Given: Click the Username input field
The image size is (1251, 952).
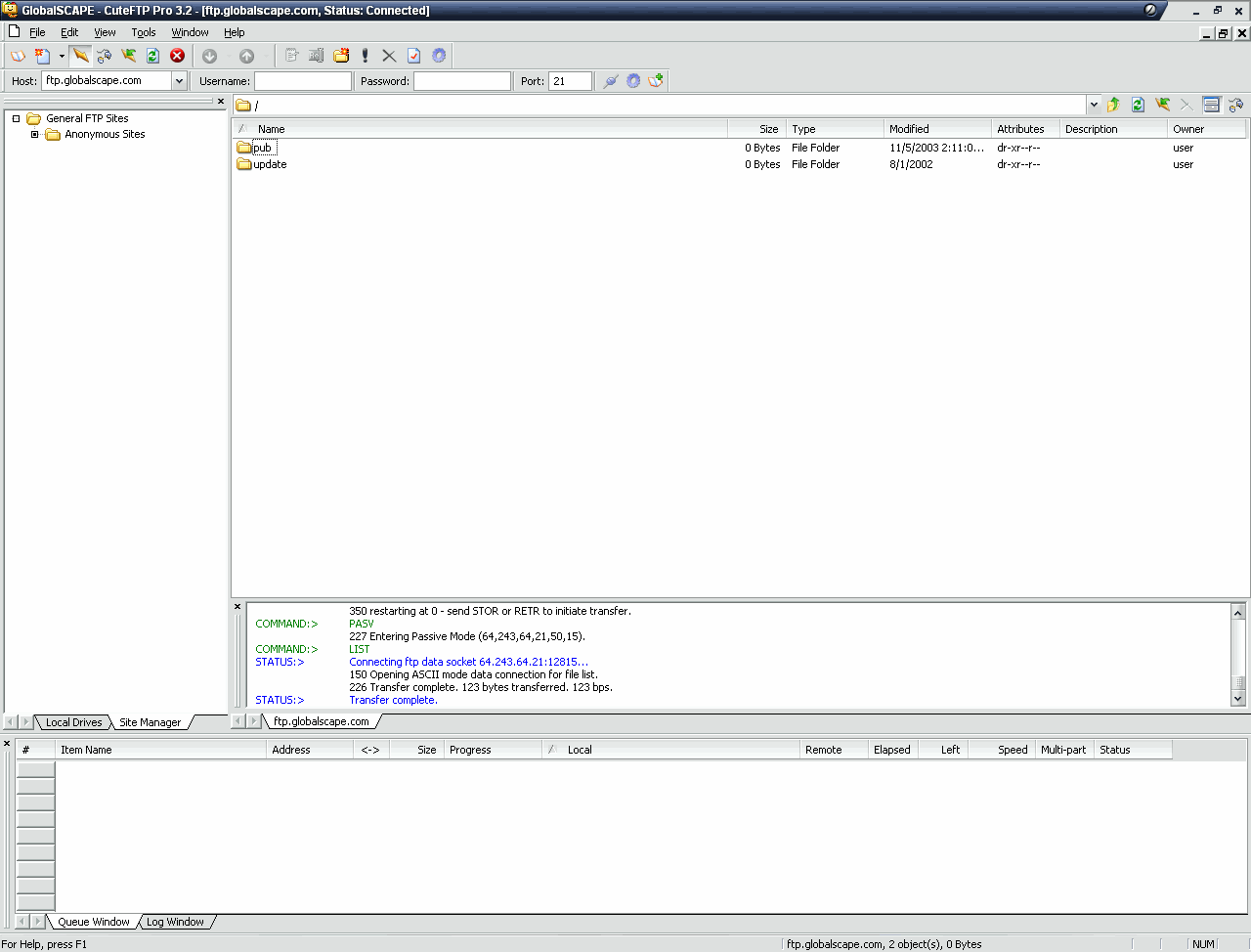Looking at the screenshot, I should (x=303, y=81).
